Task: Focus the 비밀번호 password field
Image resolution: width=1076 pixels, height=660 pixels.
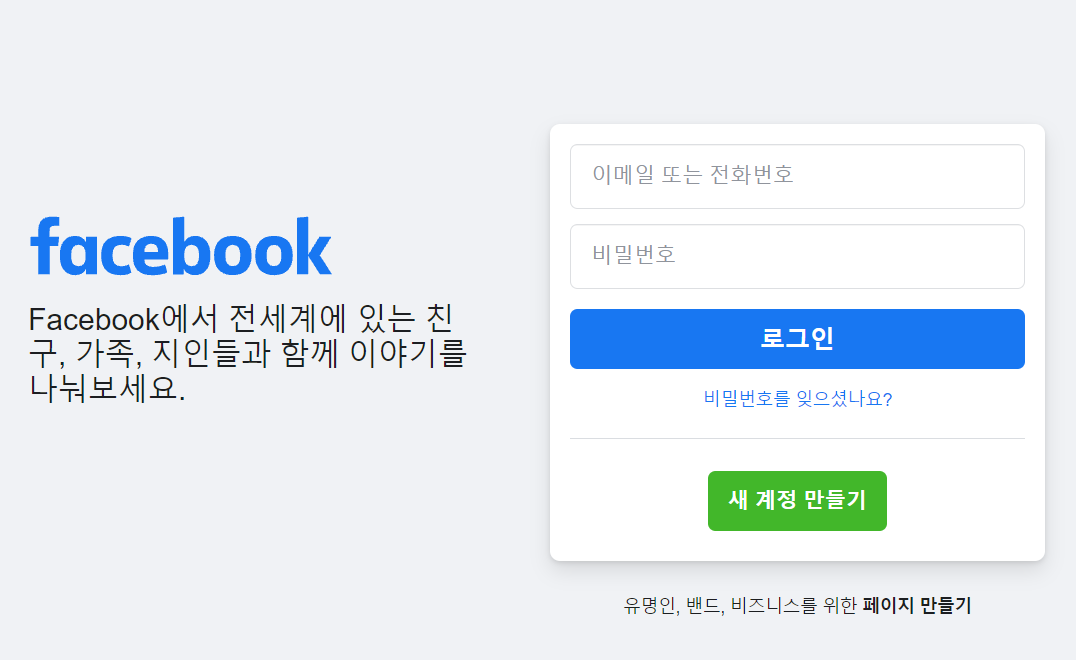Action: coord(797,257)
